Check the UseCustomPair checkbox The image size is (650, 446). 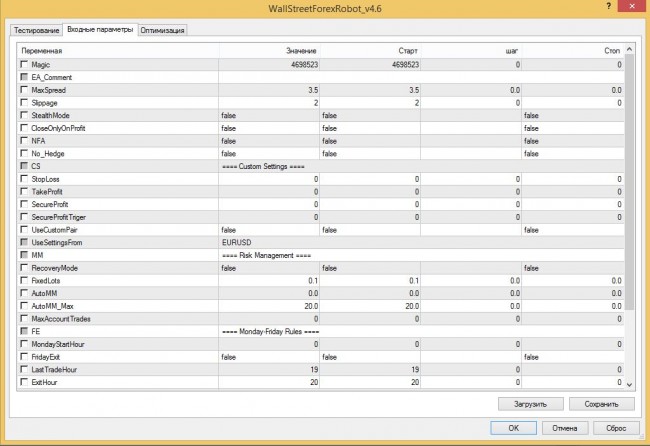pyautogui.click(x=24, y=229)
